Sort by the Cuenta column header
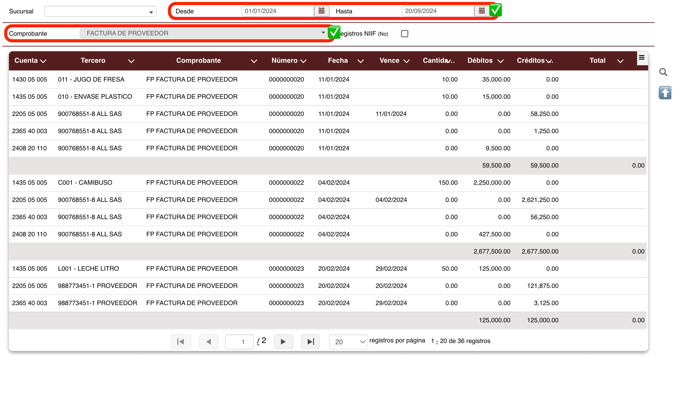 pyautogui.click(x=26, y=61)
